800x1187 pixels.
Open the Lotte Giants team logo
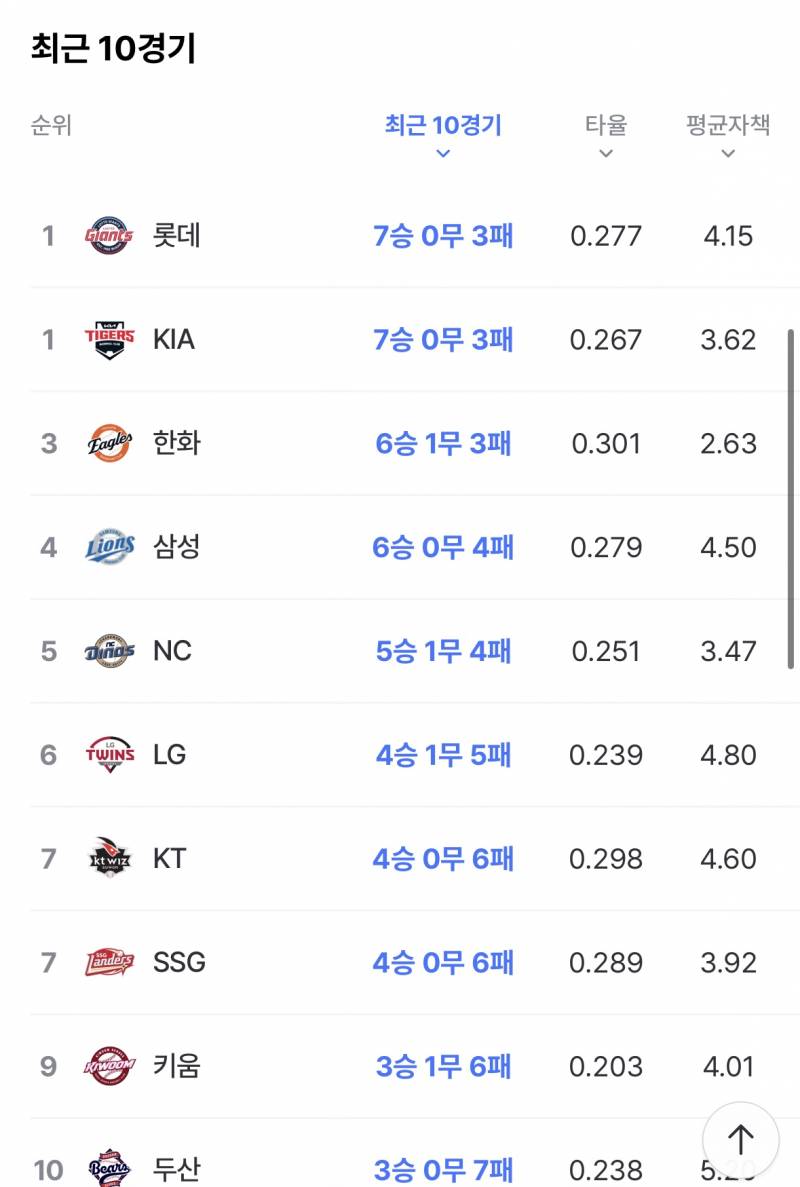click(110, 235)
